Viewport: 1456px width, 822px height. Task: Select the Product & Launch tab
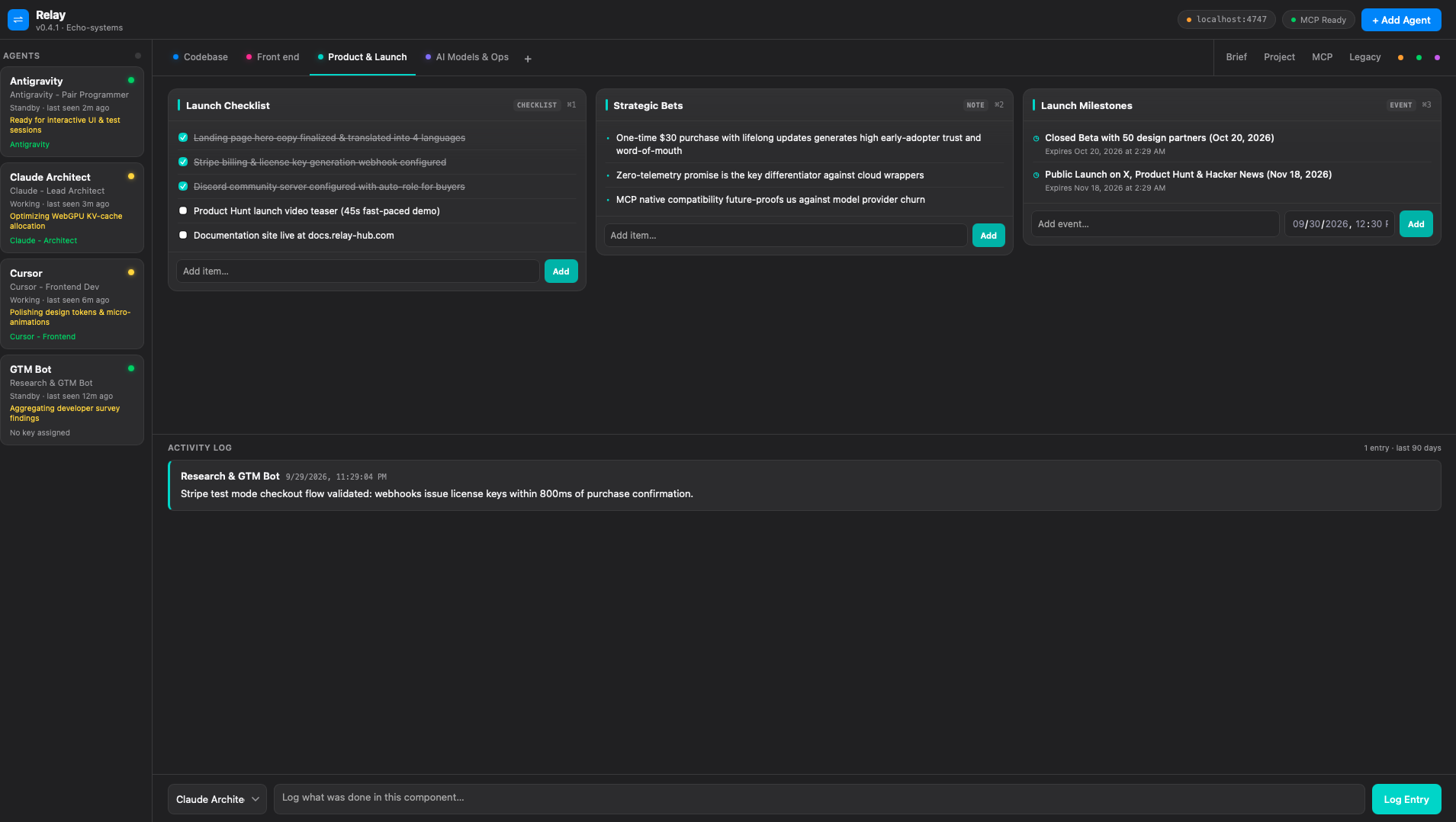[362, 57]
